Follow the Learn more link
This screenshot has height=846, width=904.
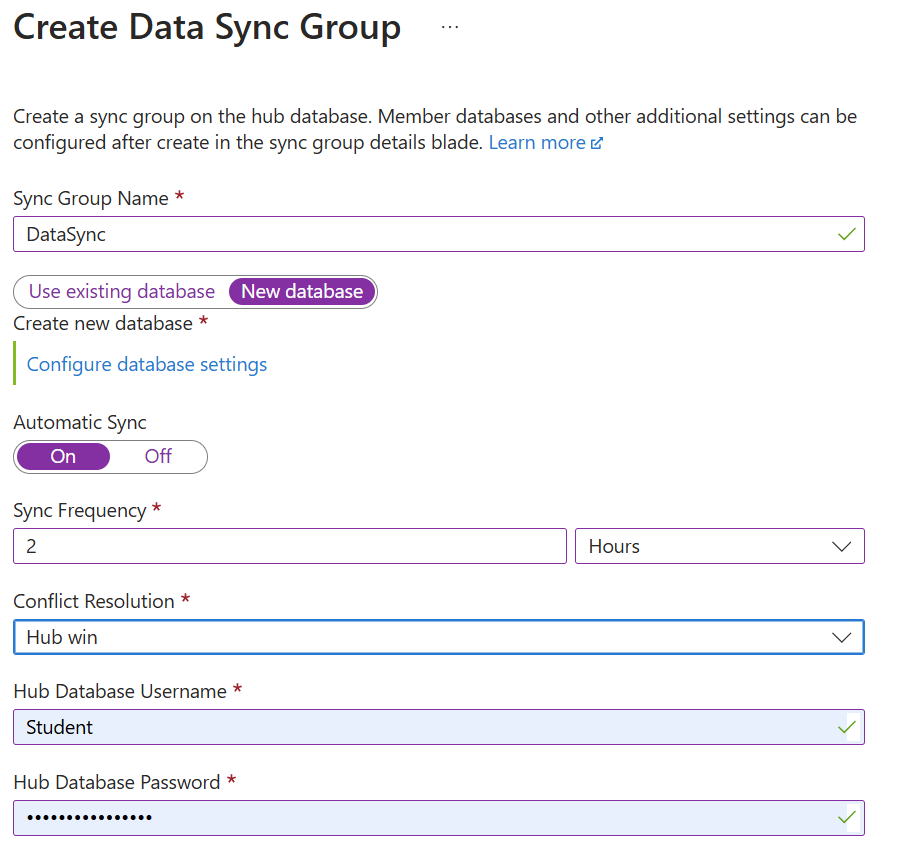point(536,142)
